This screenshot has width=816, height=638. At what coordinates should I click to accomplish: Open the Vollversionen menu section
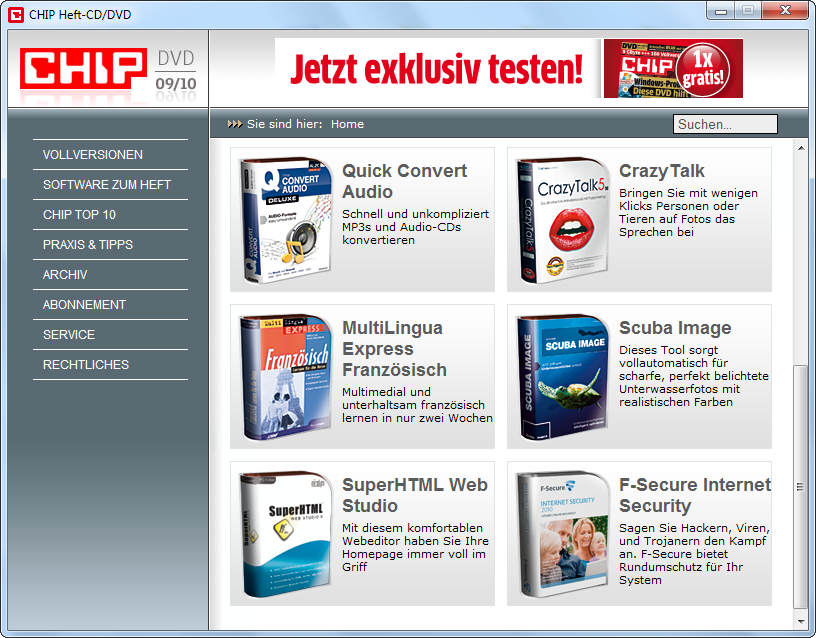click(x=93, y=155)
